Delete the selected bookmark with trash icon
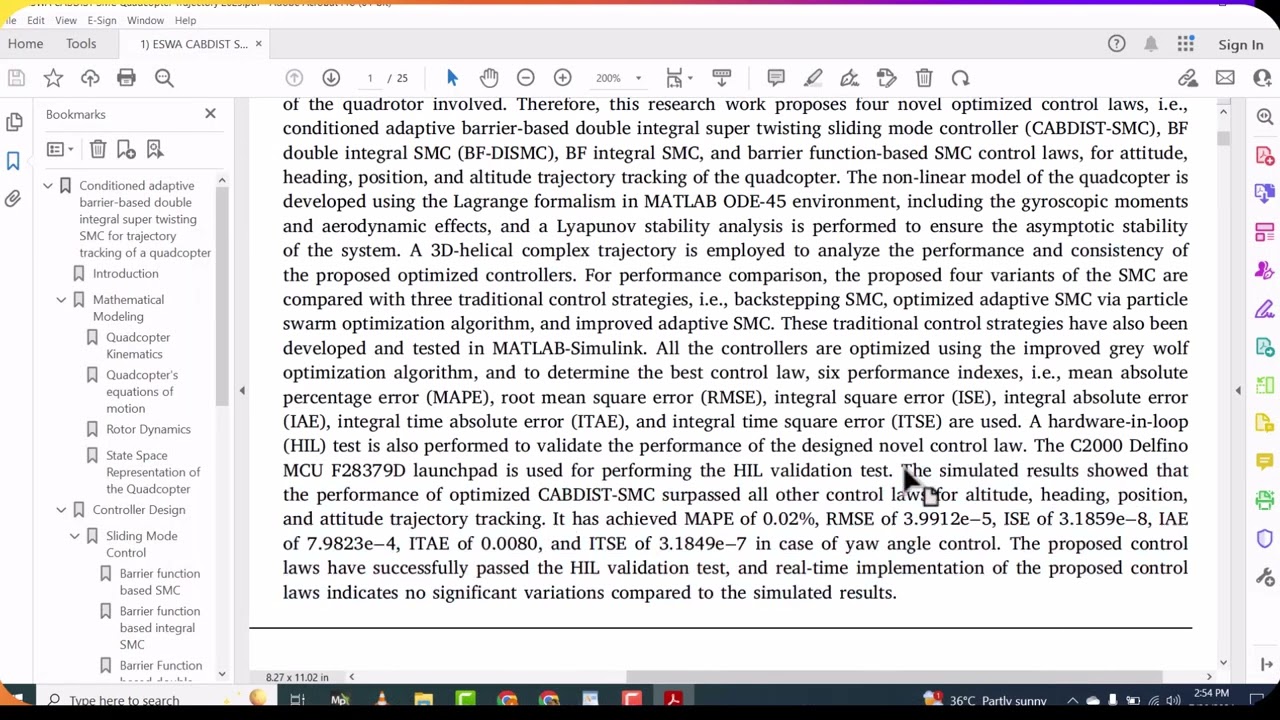Viewport: 1280px width, 720px height. click(98, 149)
